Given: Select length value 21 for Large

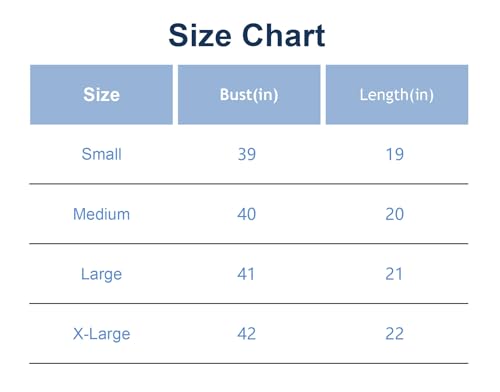Looking at the screenshot, I should tap(394, 274).
